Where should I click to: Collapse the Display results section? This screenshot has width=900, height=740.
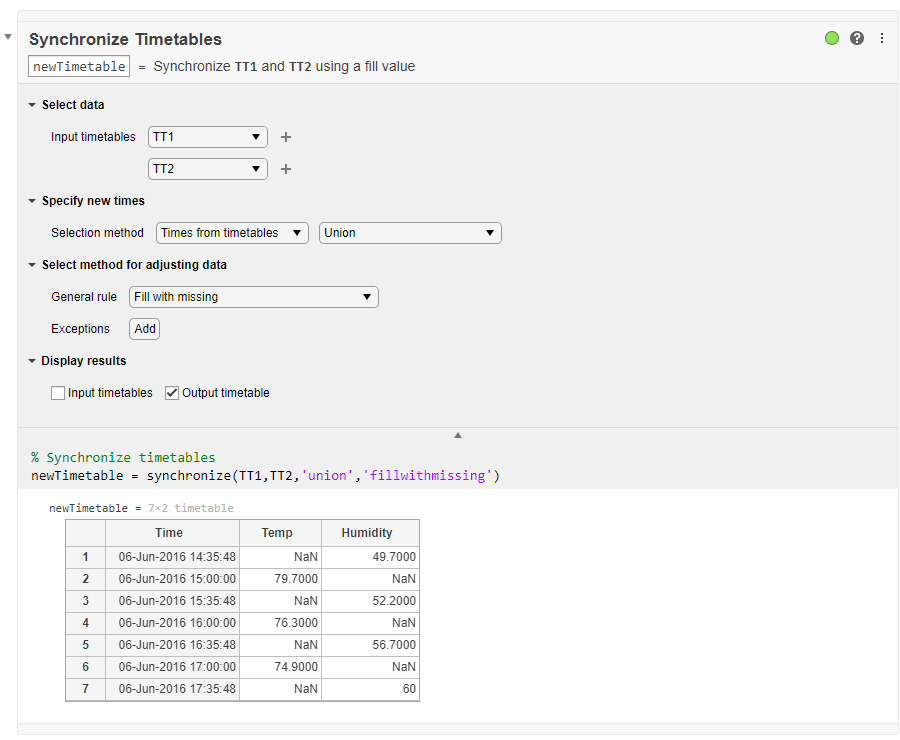[32, 361]
